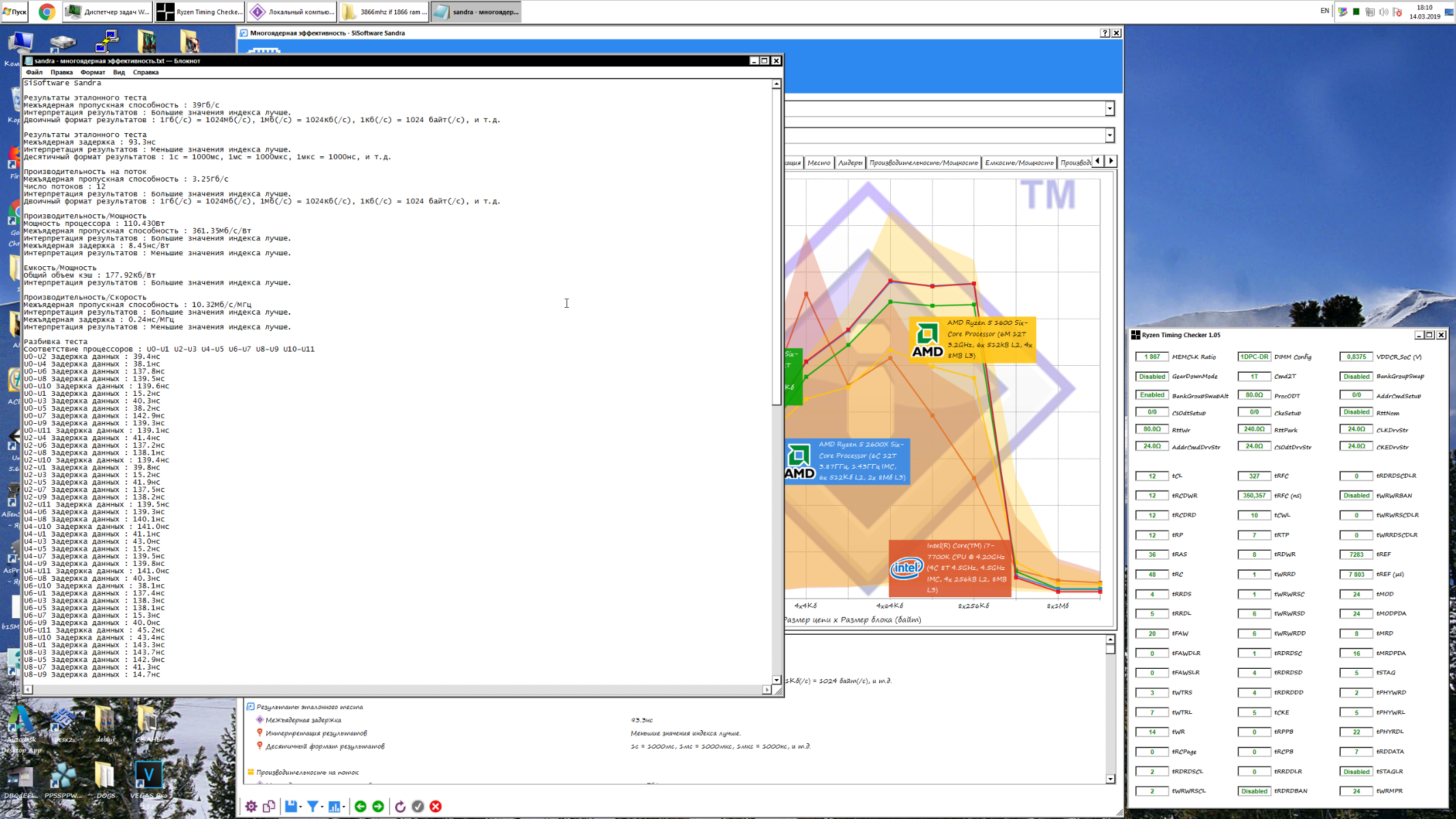
Task: Click Notepad vertical scrollbar down arrow
Action: [776, 680]
